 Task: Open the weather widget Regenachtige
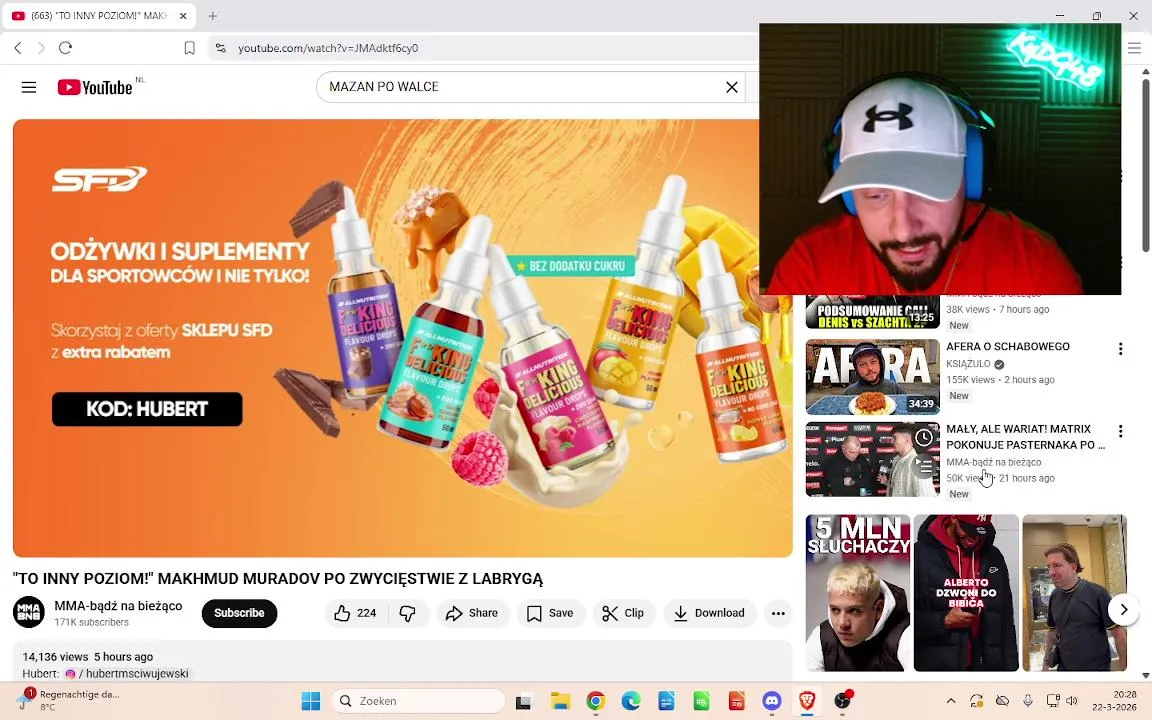pyautogui.click(x=70, y=701)
